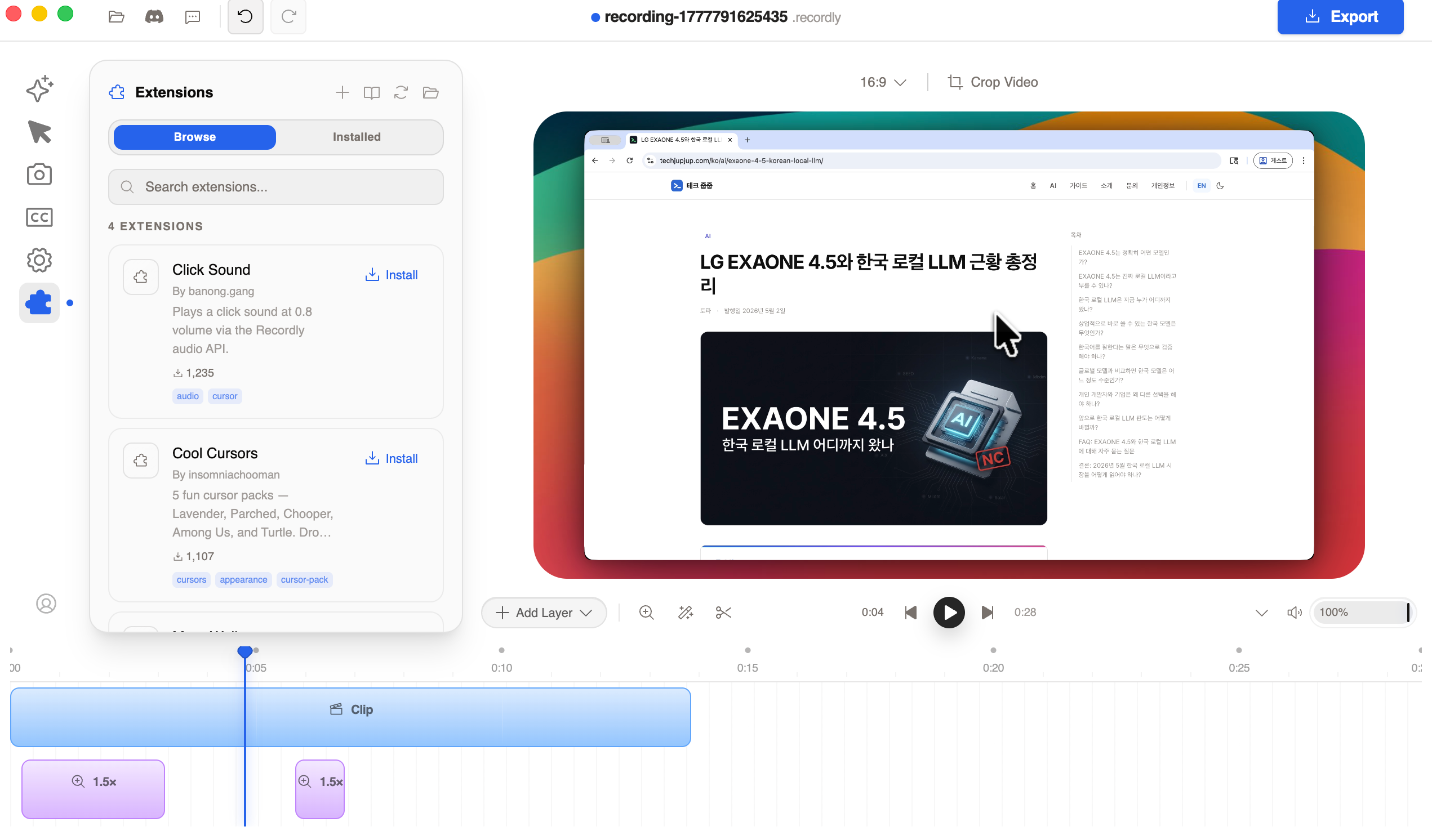Click the 0:25 timeline marker
This screenshot has width=1432, height=840.
pos(1239,667)
